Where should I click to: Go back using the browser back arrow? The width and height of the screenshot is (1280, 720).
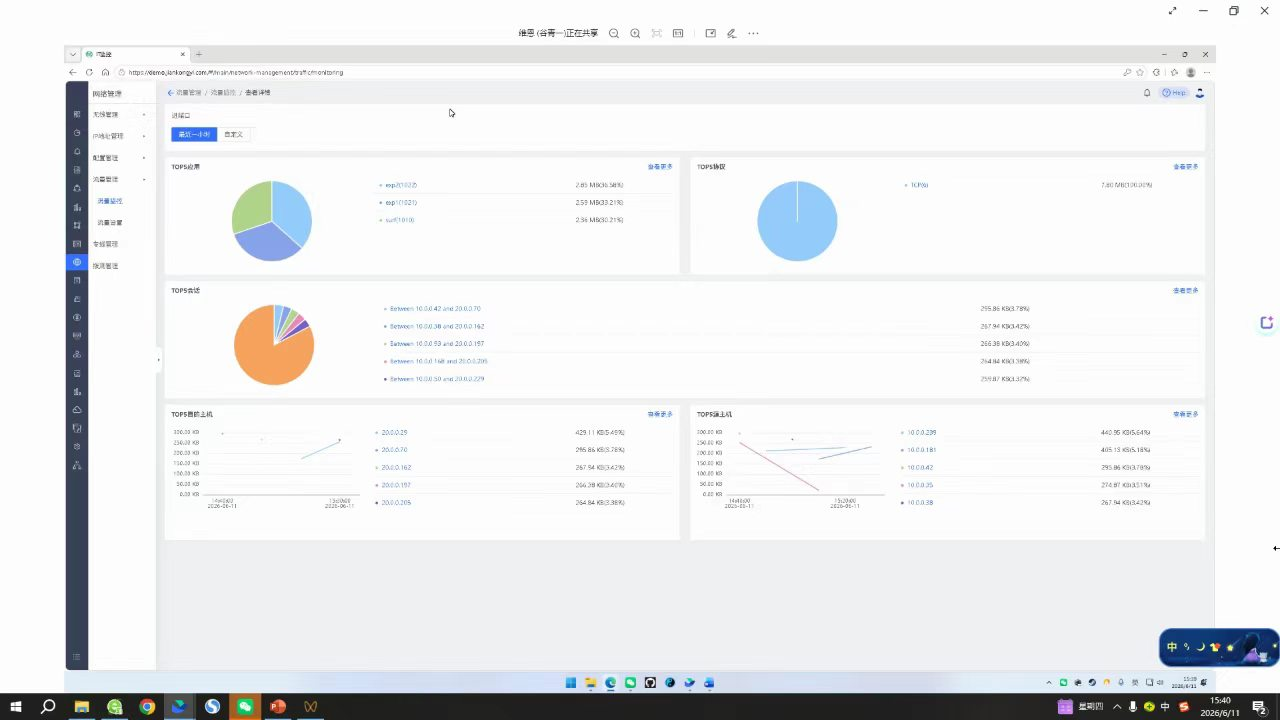click(x=72, y=72)
